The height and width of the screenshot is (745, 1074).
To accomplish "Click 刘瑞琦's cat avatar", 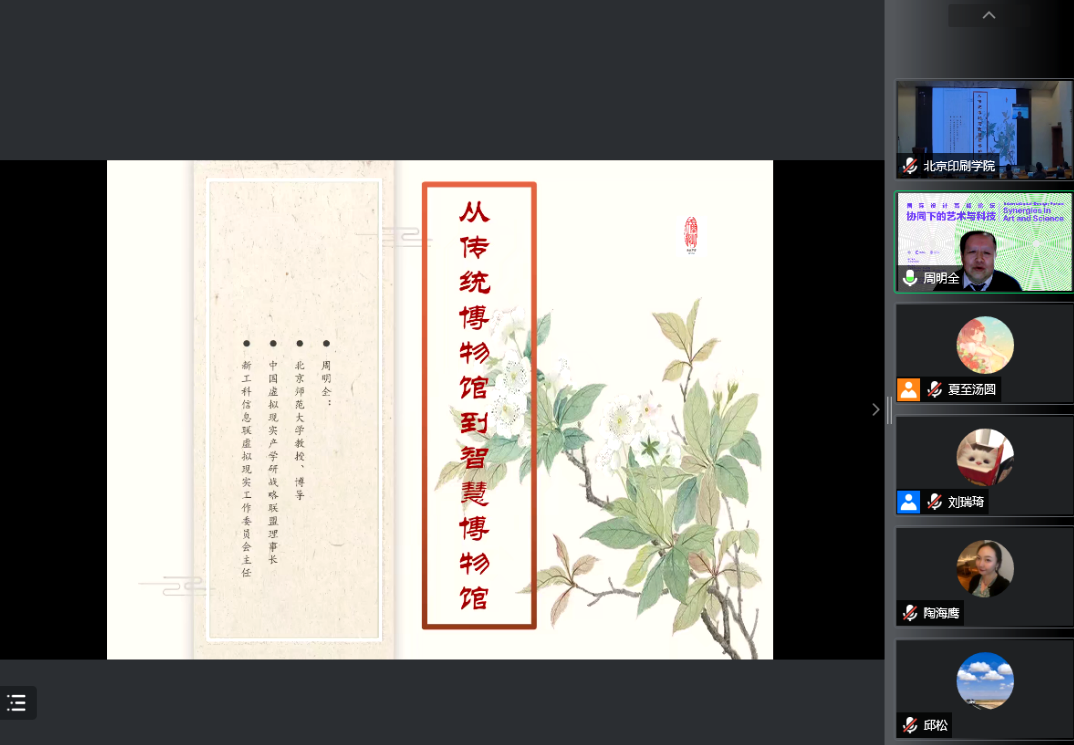I will 985,457.
